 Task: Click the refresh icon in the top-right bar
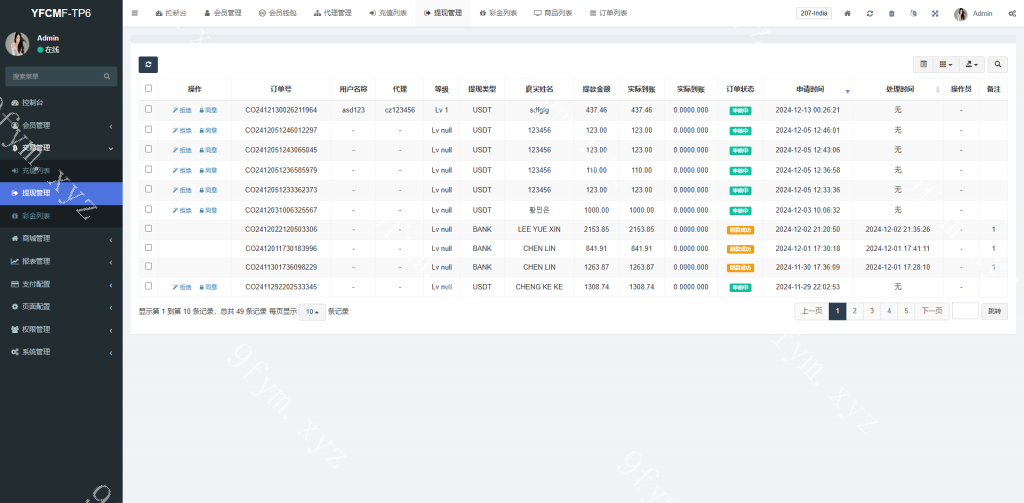(870, 13)
